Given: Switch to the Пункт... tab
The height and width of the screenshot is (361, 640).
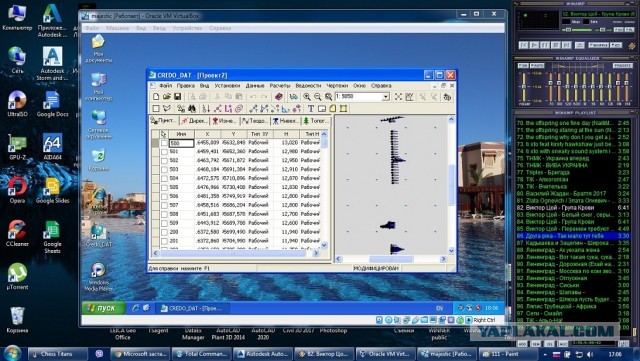Looking at the screenshot, I should click(163, 120).
